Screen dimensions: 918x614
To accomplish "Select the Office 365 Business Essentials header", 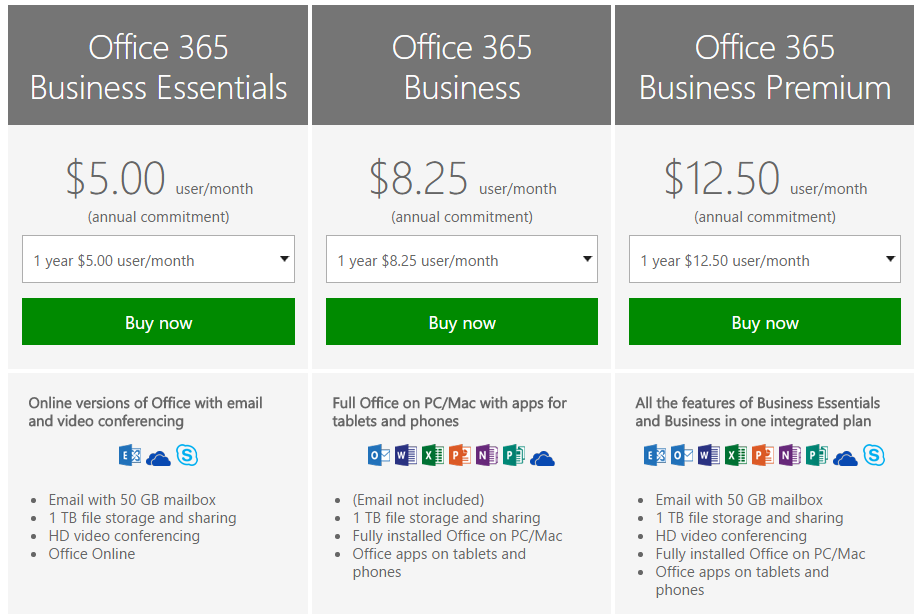I will (x=158, y=65).
